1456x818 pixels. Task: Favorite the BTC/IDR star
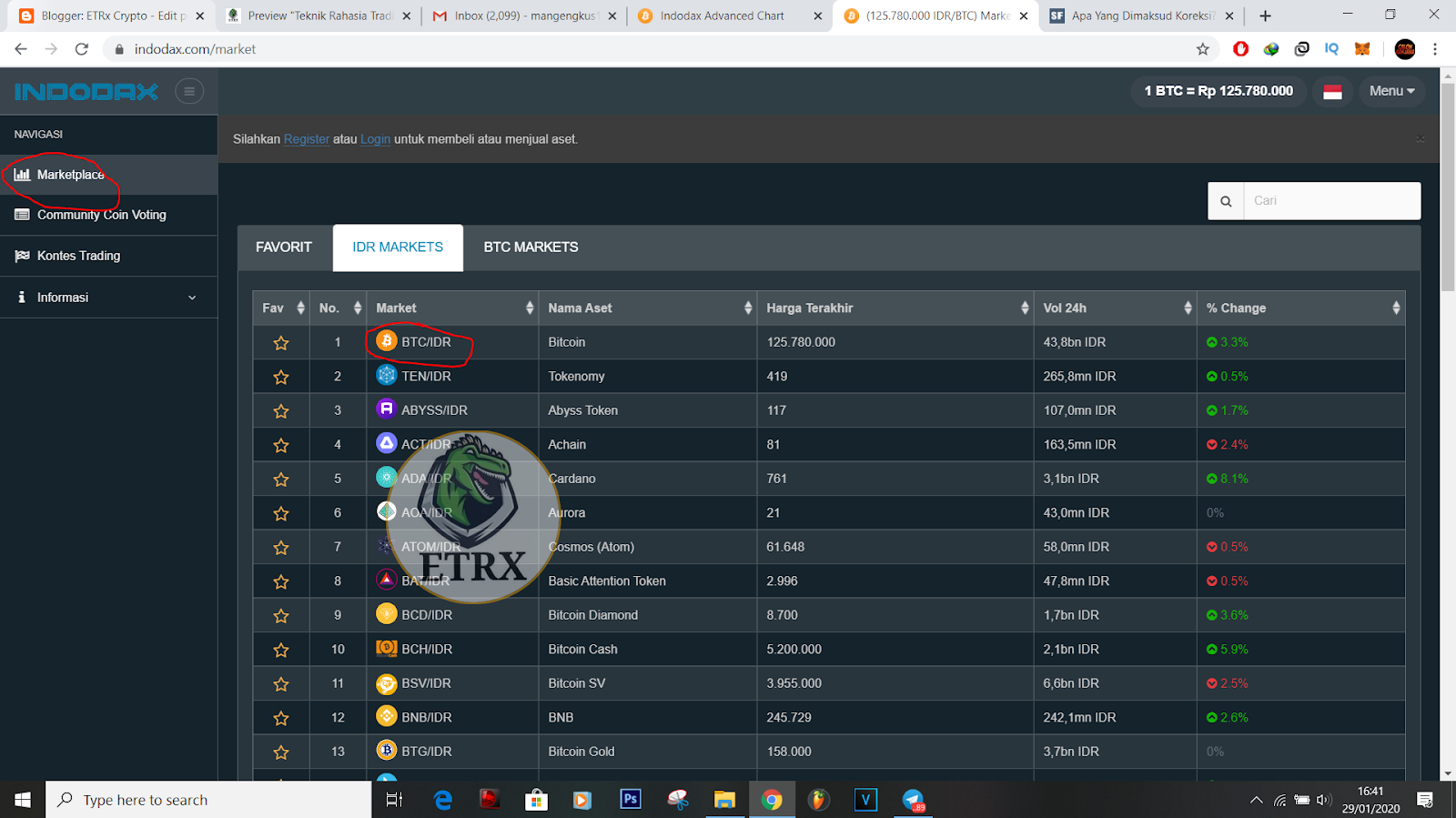(281, 343)
